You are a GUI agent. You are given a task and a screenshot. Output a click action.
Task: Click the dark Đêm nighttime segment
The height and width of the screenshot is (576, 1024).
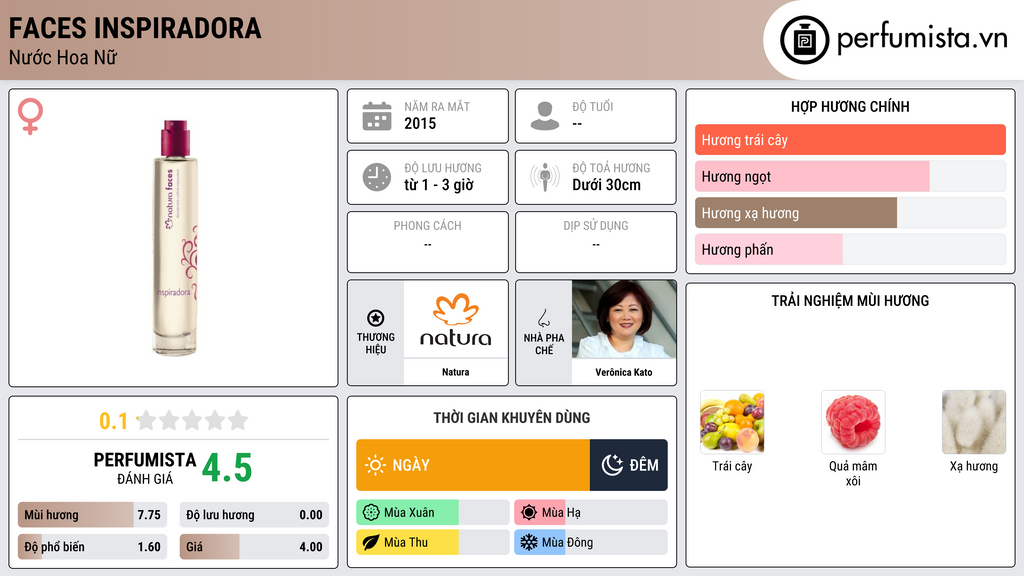coord(629,465)
